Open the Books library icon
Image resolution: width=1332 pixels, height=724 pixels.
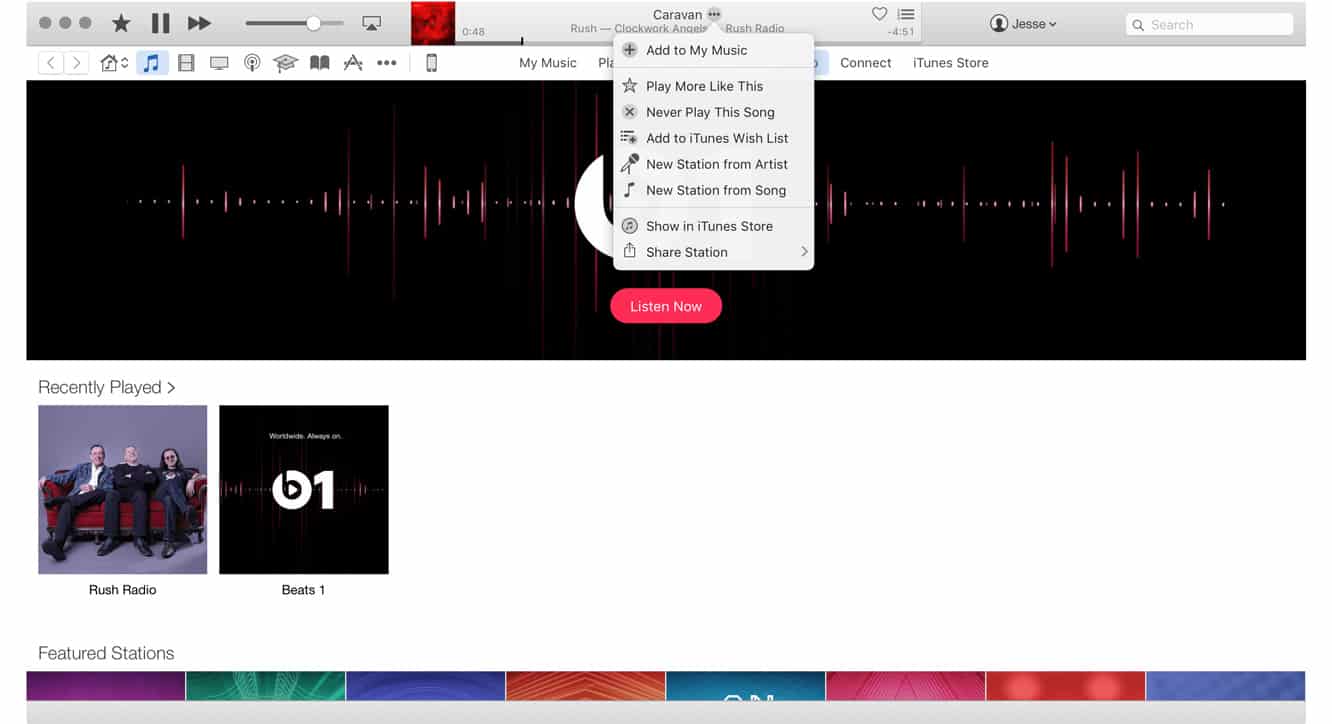coord(320,63)
